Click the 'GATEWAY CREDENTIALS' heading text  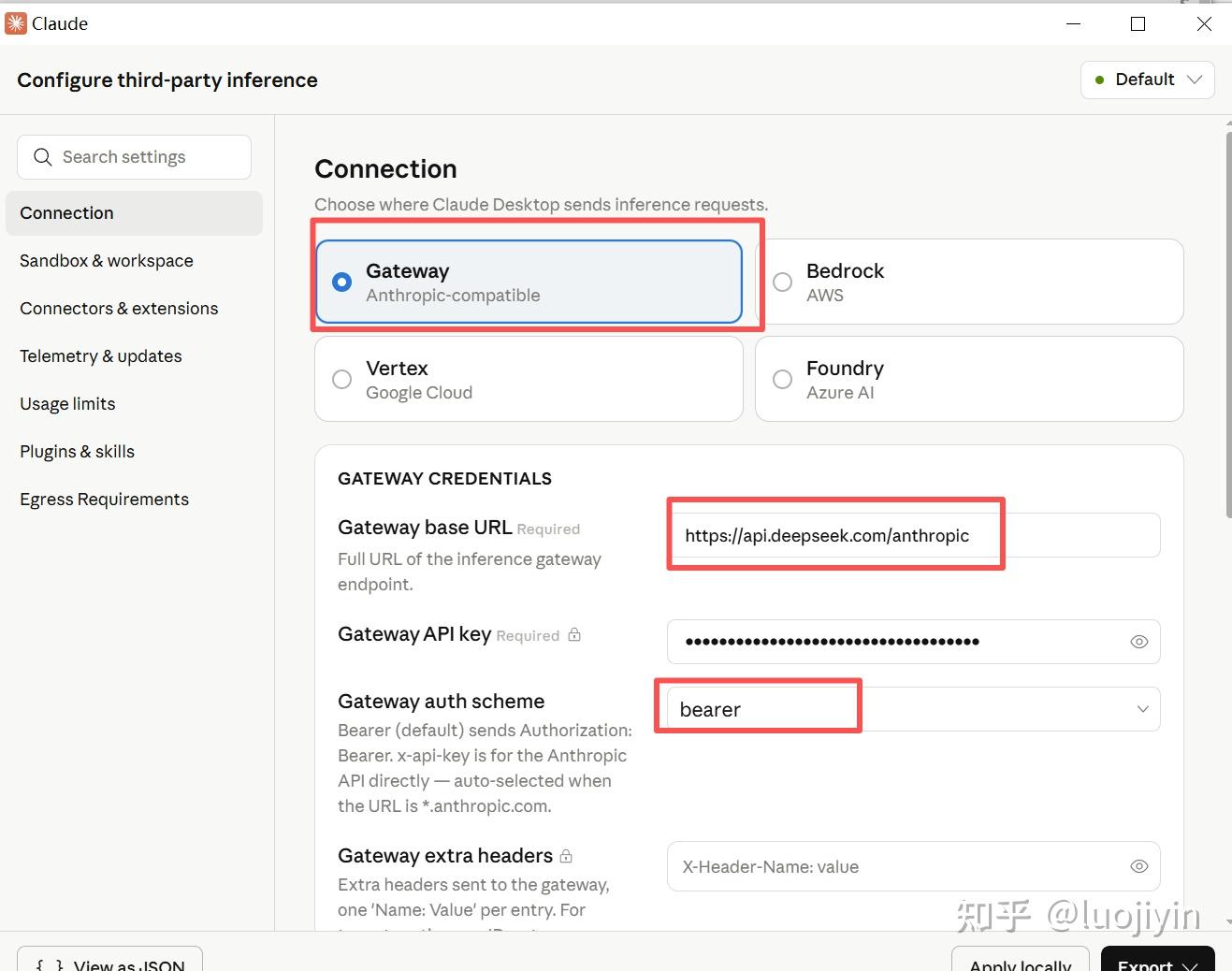click(444, 479)
